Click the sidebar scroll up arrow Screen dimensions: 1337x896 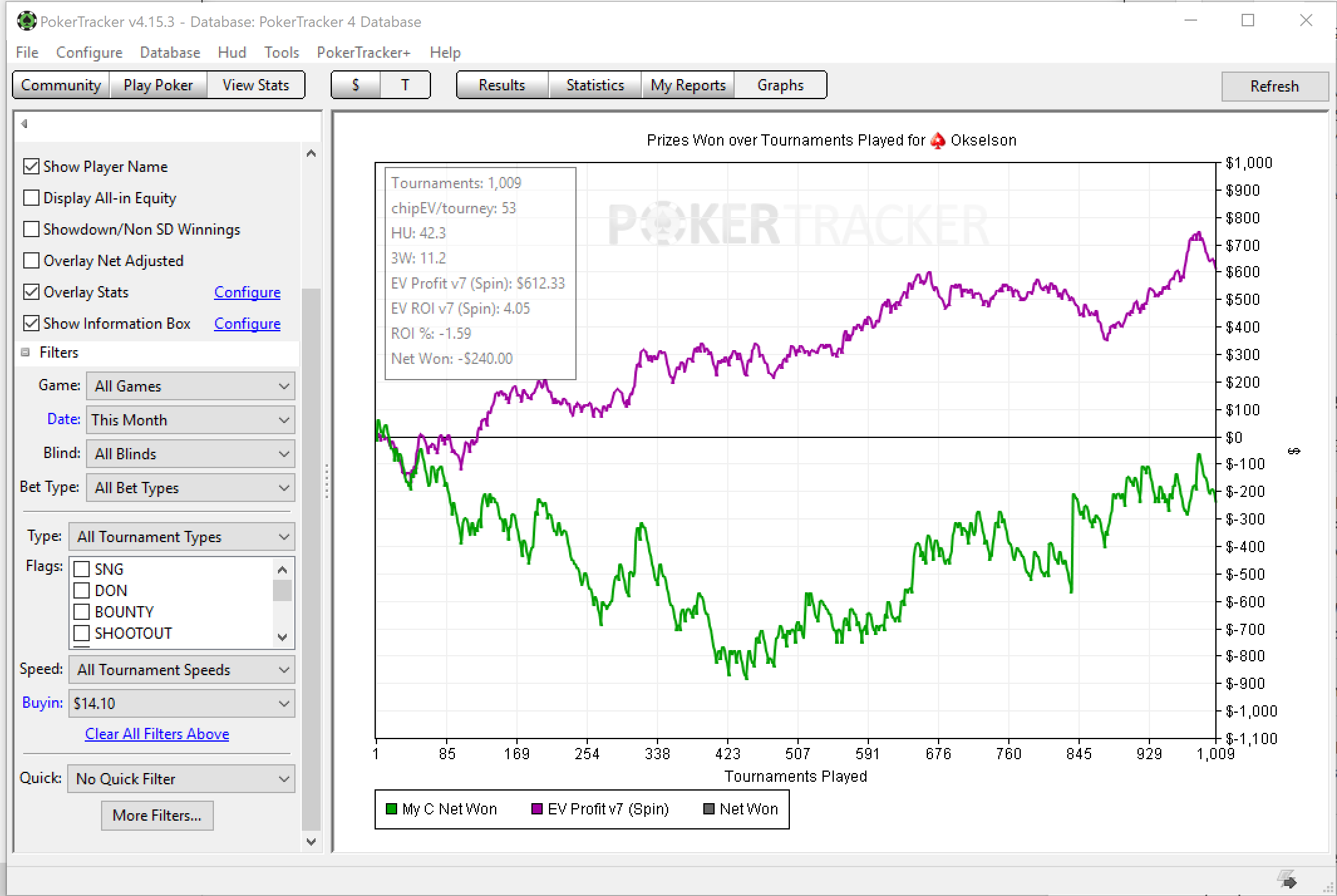pyautogui.click(x=311, y=154)
